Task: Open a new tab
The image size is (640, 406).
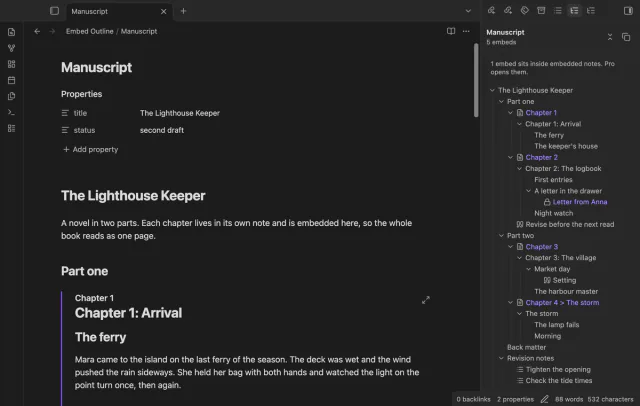Action: click(x=183, y=11)
